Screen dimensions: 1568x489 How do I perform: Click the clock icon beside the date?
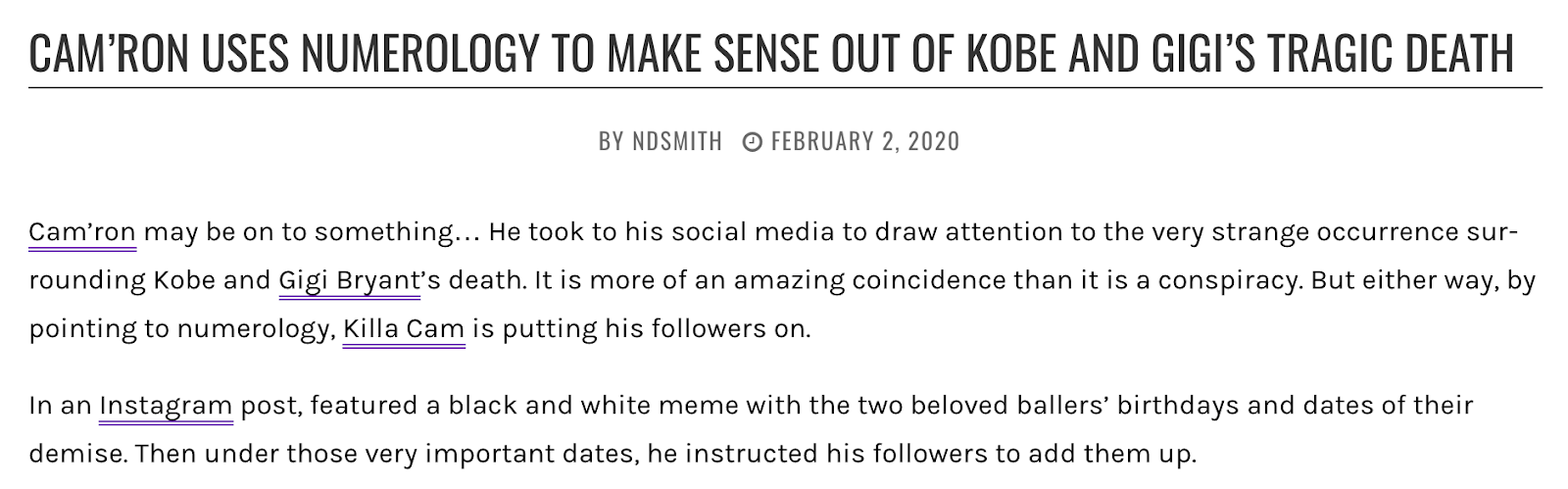tap(752, 142)
